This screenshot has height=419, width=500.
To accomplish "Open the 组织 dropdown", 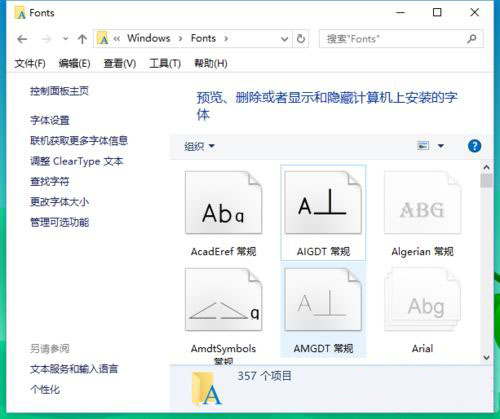I will [x=199, y=146].
